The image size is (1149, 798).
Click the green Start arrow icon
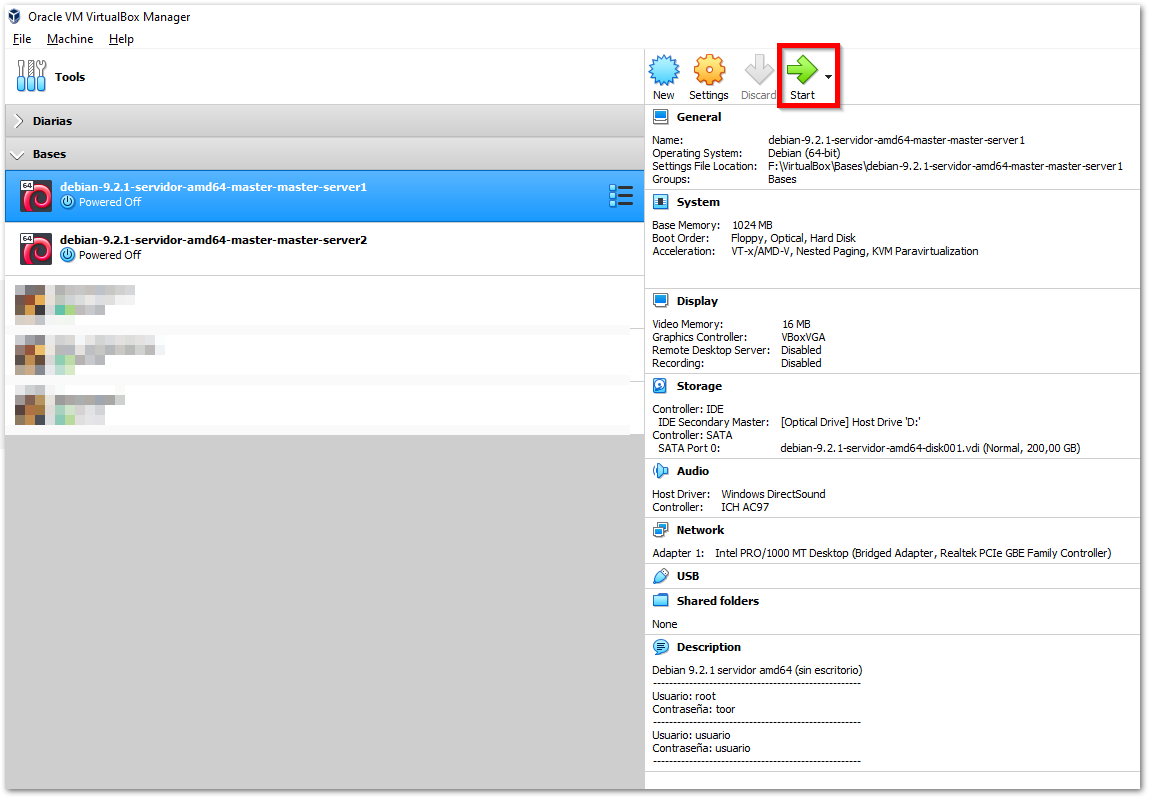tap(801, 70)
